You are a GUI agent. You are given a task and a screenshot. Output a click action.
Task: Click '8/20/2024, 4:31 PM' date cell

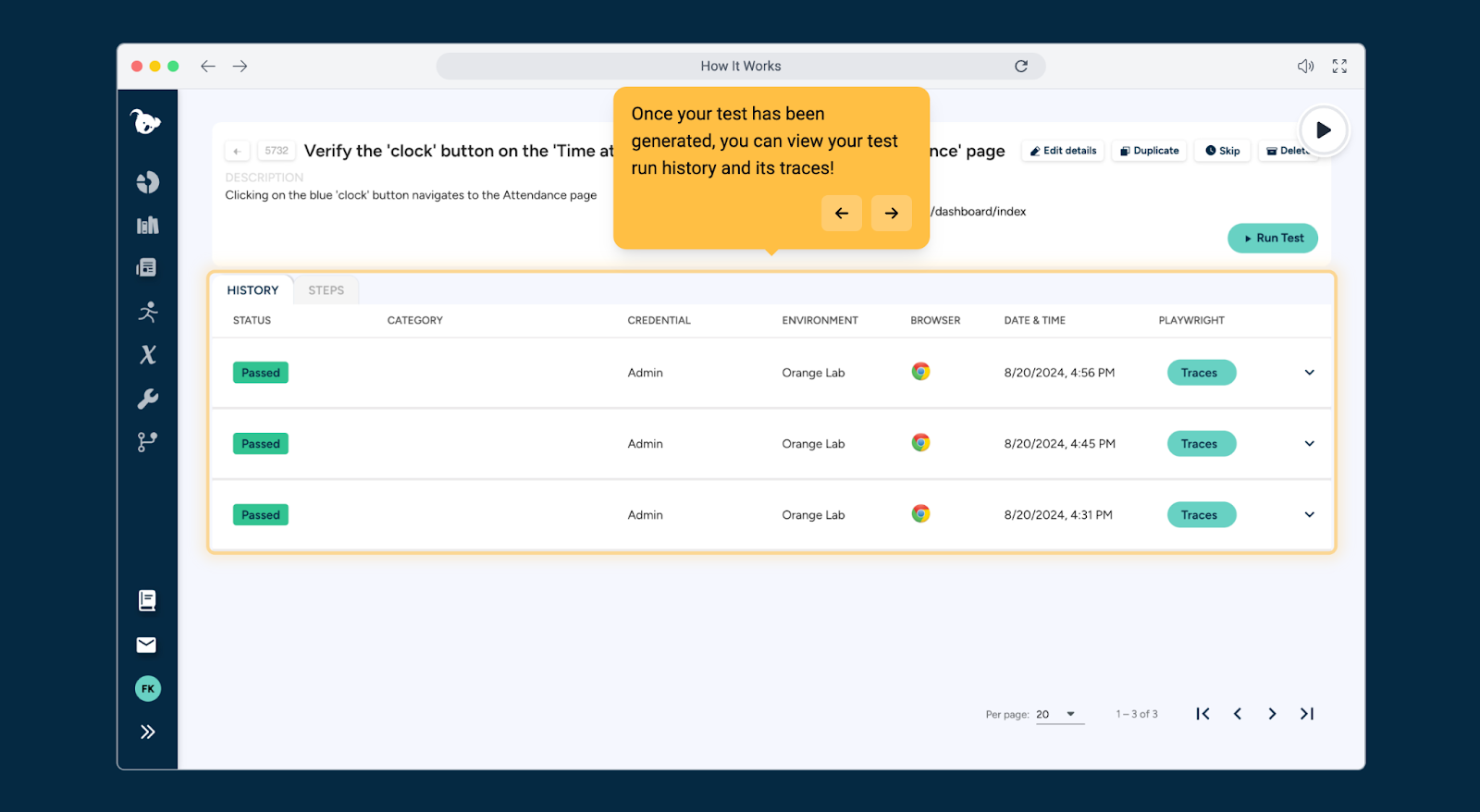click(1058, 515)
